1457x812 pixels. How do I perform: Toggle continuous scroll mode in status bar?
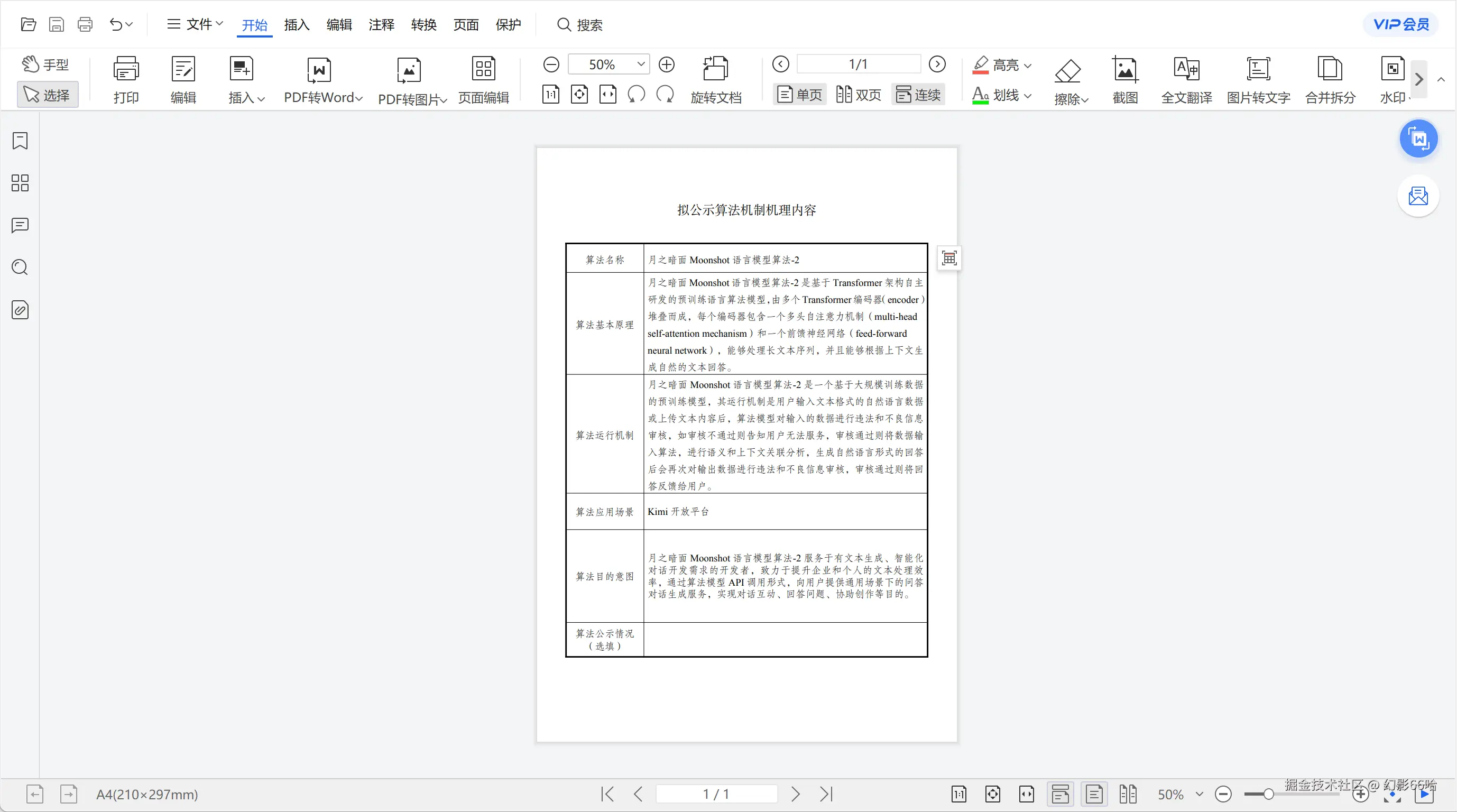coord(1060,794)
